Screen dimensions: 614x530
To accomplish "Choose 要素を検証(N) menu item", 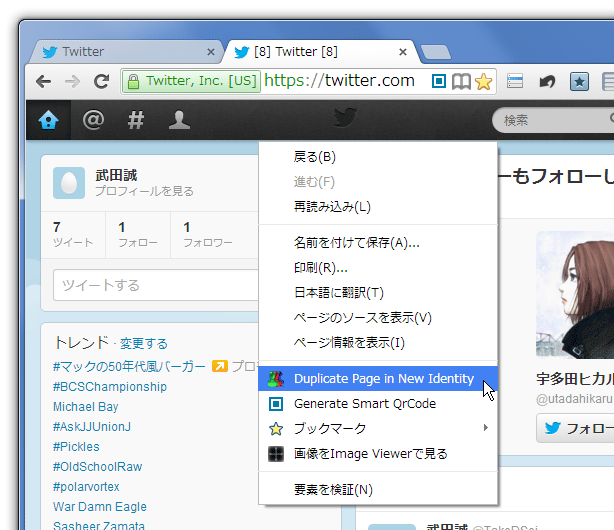I will point(378,490).
